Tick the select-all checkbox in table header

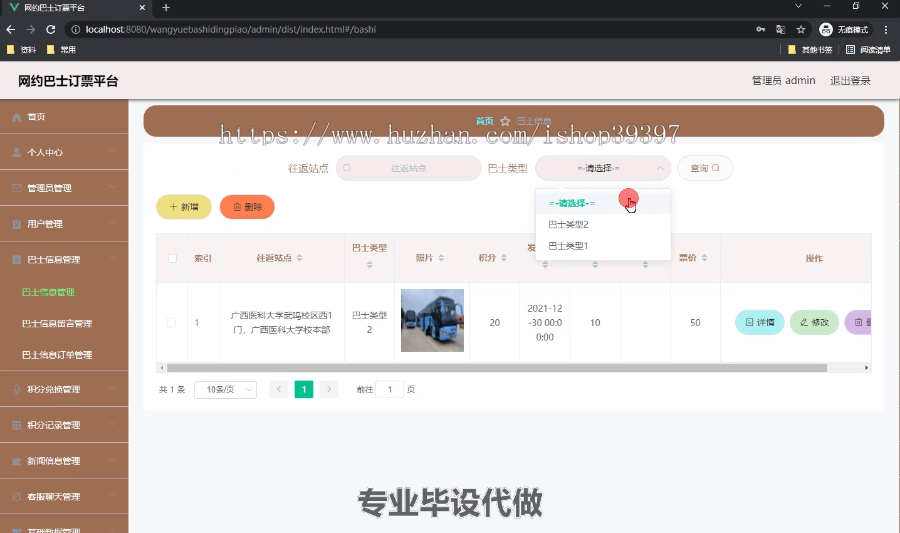coord(172,259)
